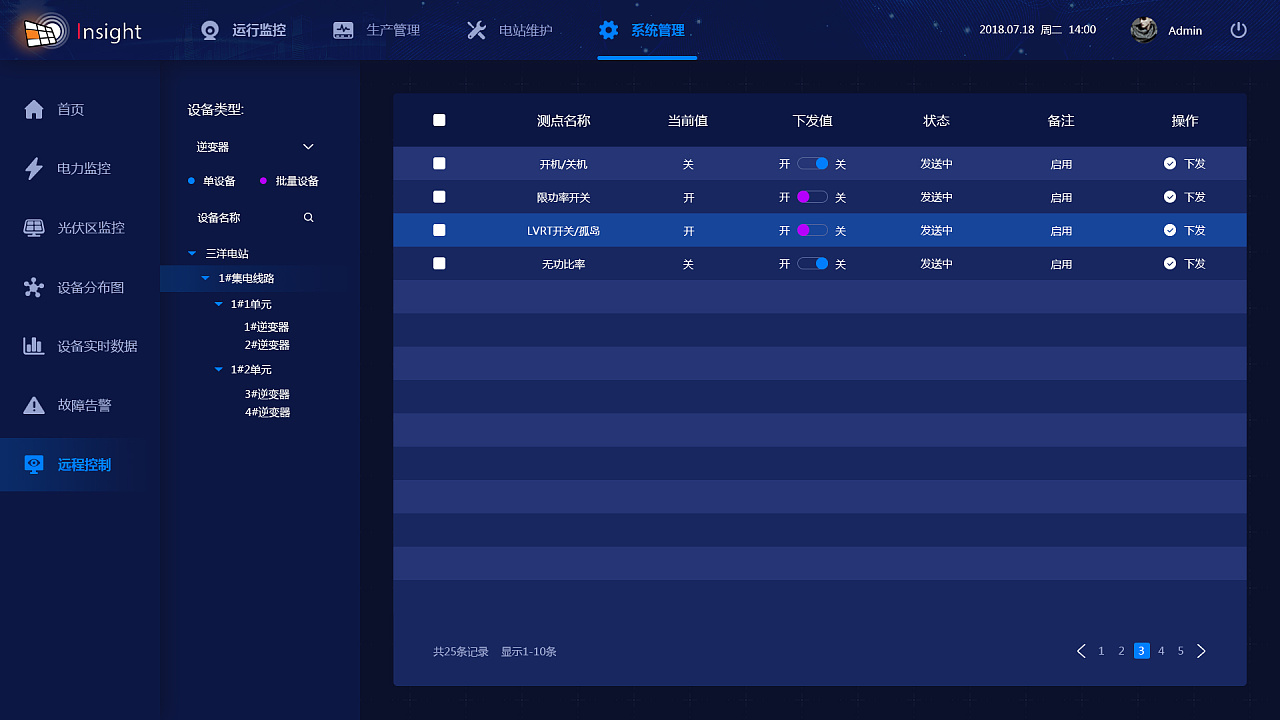
Task: Open the 首页 page from the sidebar
Action: pyautogui.click(x=70, y=108)
